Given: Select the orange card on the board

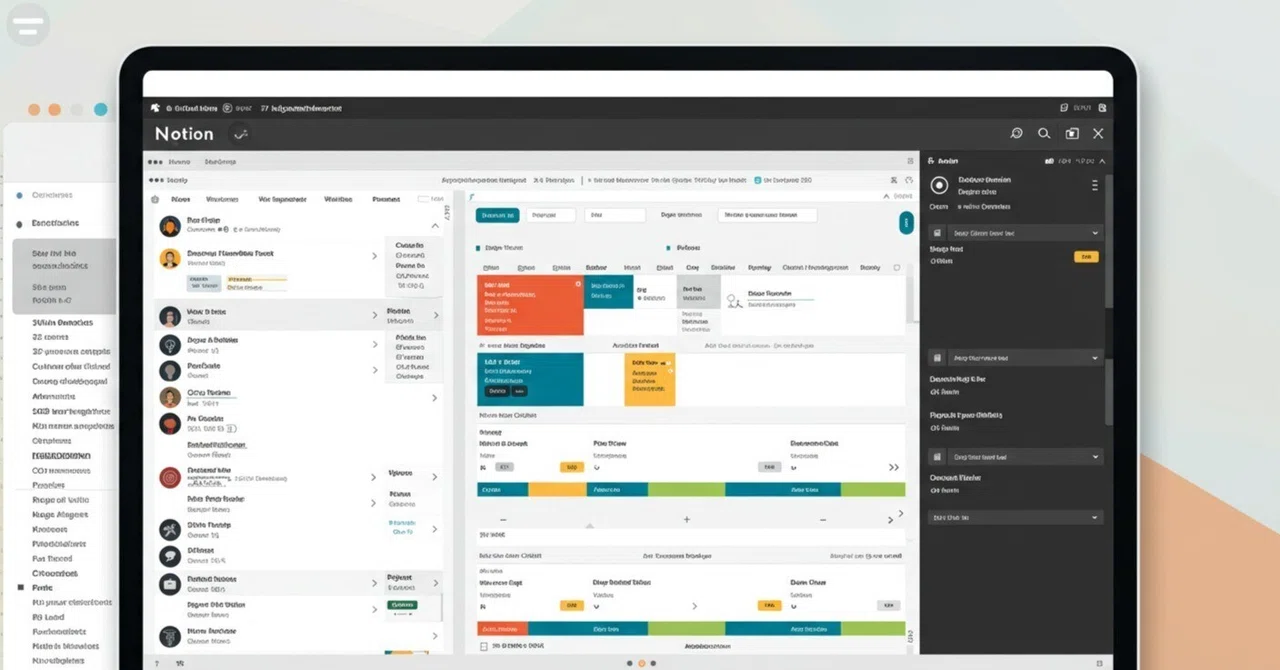Looking at the screenshot, I should click(x=530, y=306).
